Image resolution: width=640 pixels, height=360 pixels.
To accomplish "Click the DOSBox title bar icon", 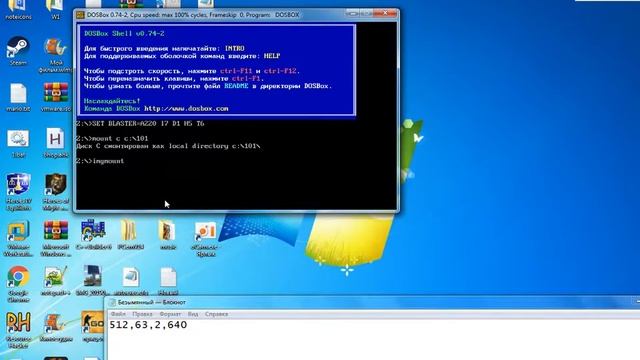I will click(x=80, y=15).
